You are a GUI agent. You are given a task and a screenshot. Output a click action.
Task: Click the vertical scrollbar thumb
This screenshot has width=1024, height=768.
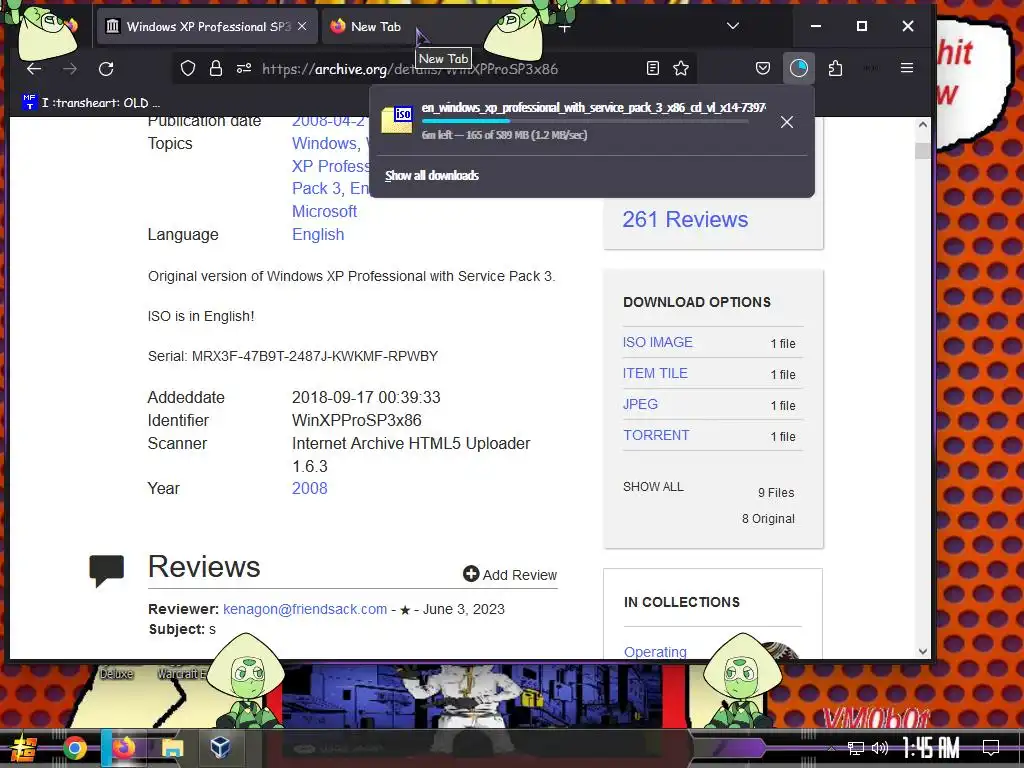(x=923, y=151)
